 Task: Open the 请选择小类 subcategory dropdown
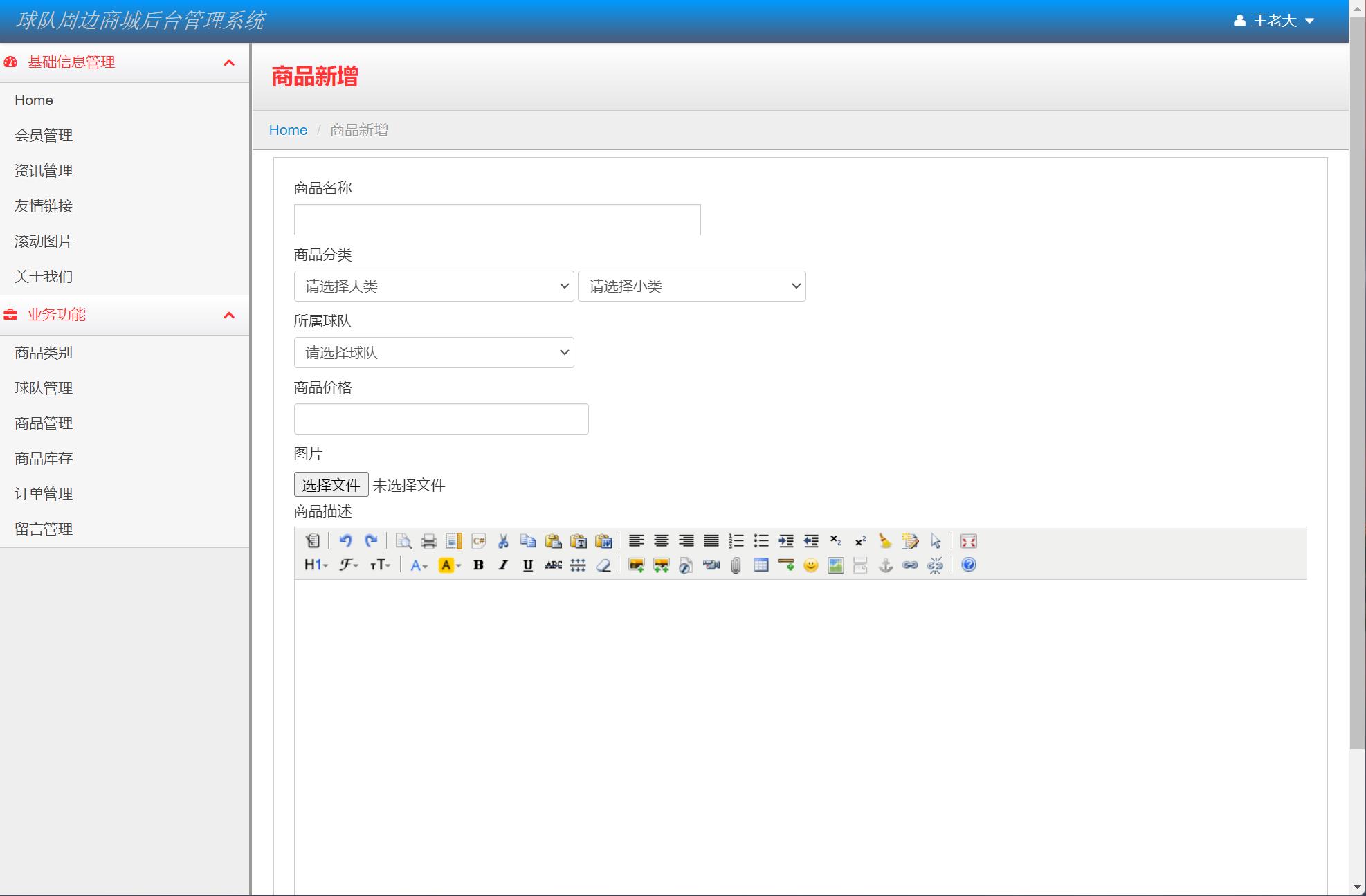coord(691,286)
